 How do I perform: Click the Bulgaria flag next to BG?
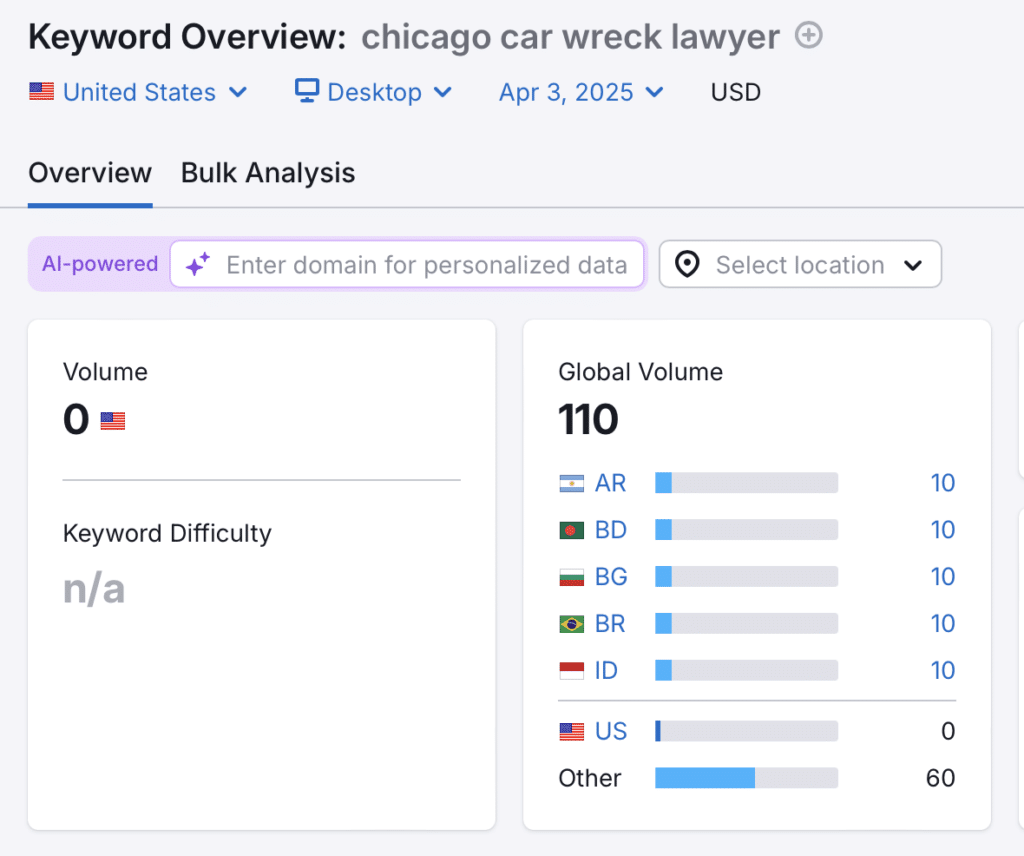tap(571, 576)
